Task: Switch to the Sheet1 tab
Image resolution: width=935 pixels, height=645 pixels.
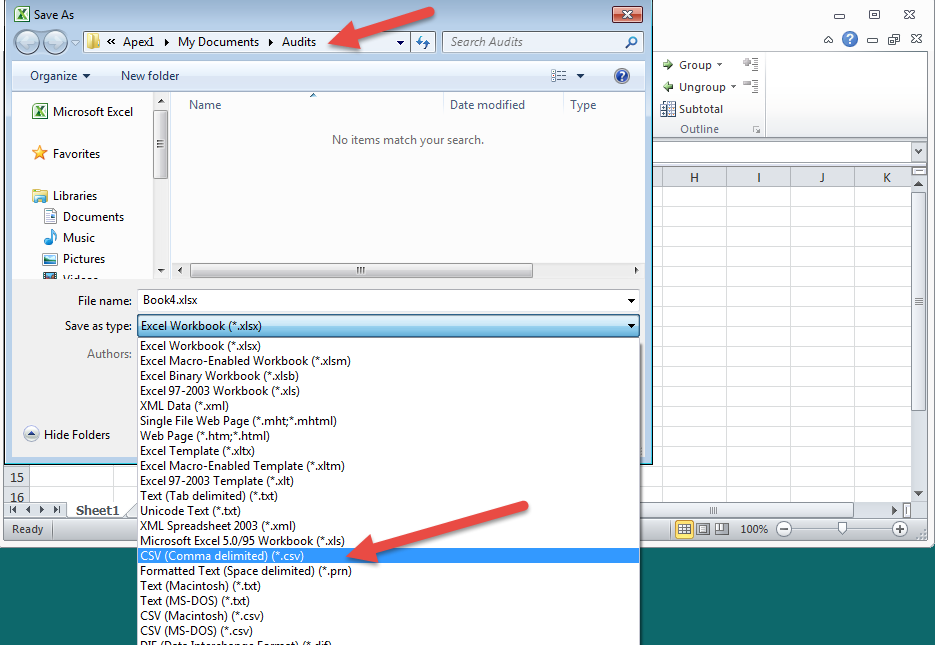Action: pyautogui.click(x=97, y=511)
